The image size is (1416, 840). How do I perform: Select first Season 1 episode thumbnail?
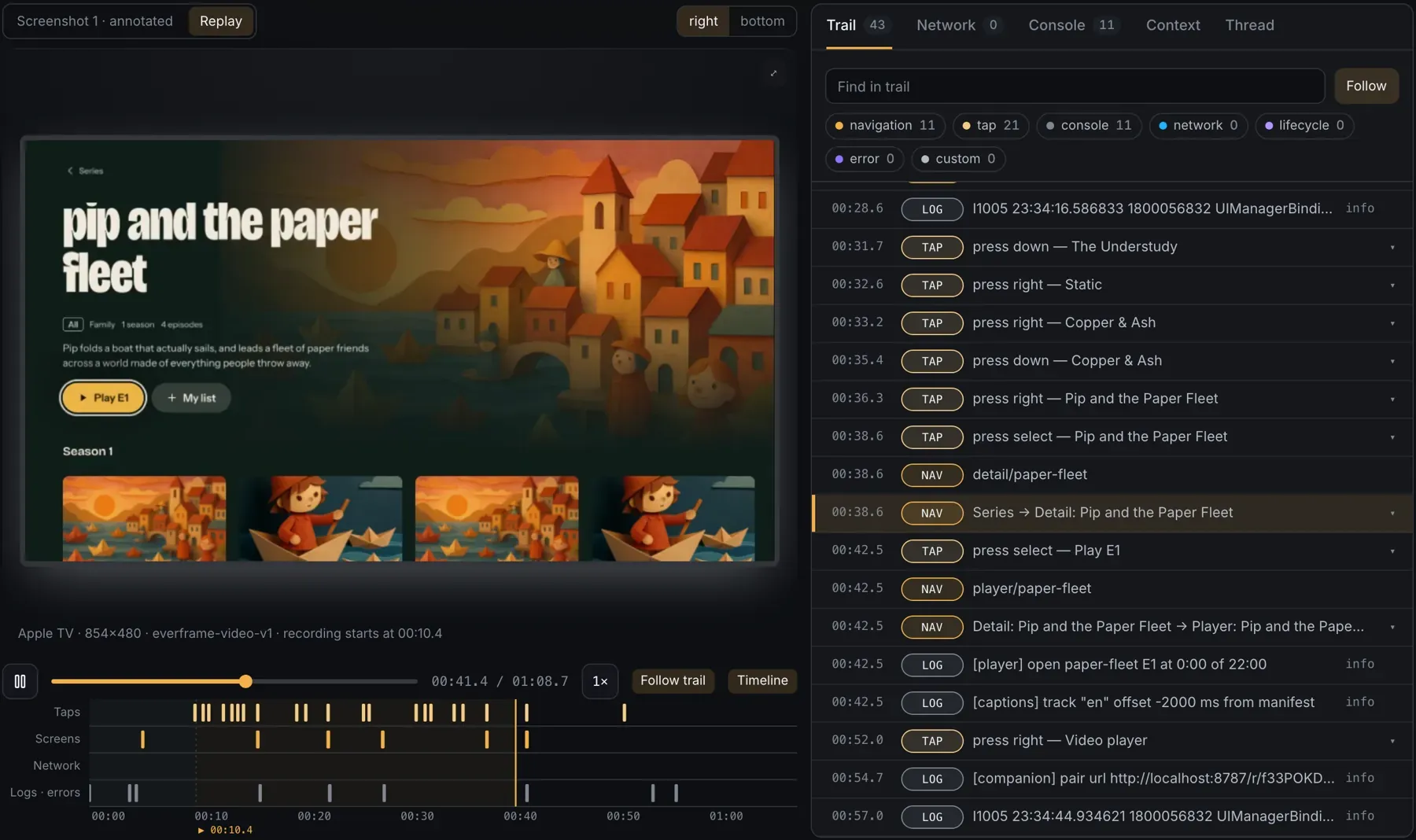click(x=144, y=518)
